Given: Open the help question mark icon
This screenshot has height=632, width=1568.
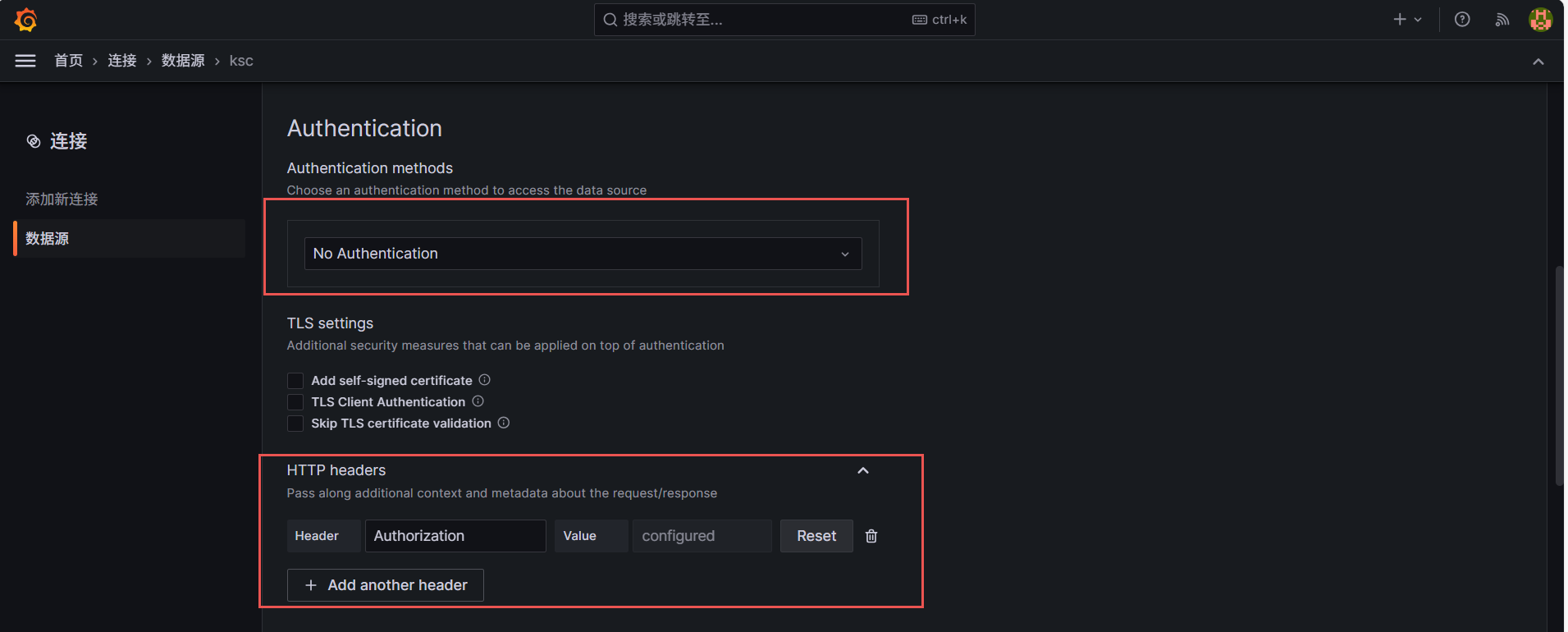Looking at the screenshot, I should pos(1462,20).
